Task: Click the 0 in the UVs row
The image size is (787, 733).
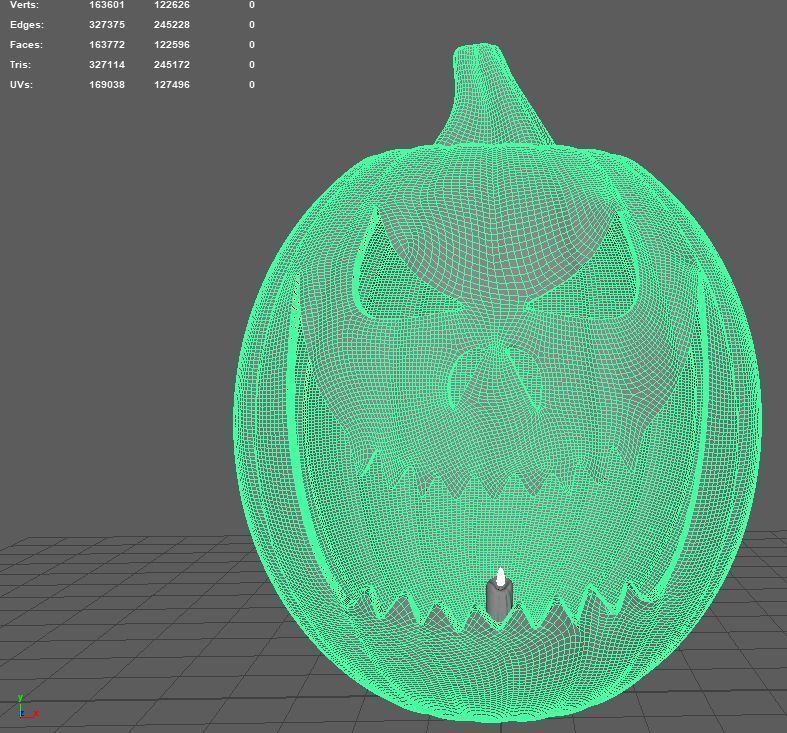Action: click(252, 85)
